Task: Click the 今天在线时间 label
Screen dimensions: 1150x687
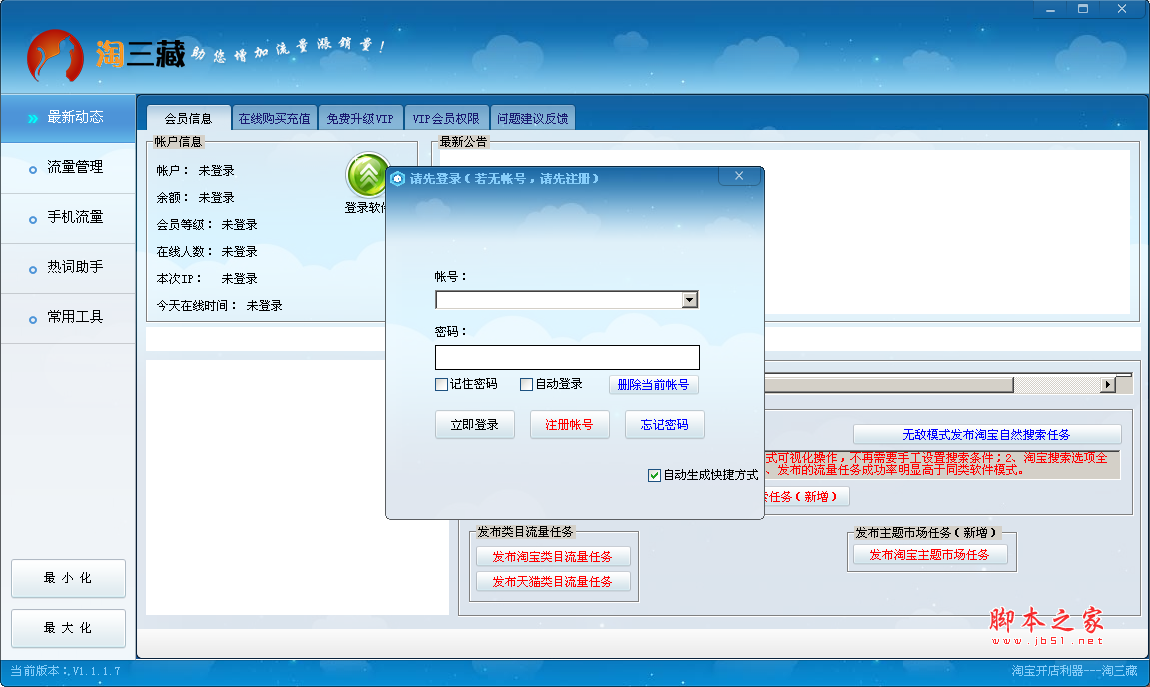Action: [x=196, y=306]
